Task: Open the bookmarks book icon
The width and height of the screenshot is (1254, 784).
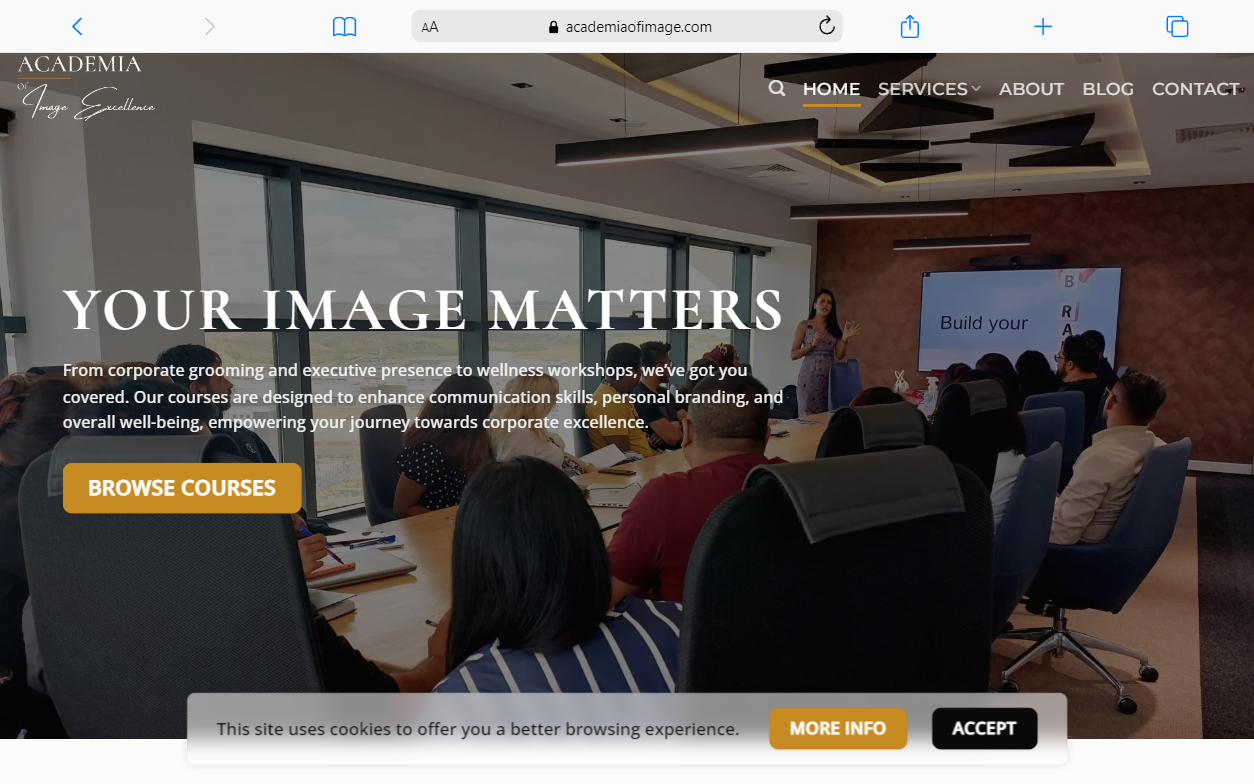Action: pos(344,27)
